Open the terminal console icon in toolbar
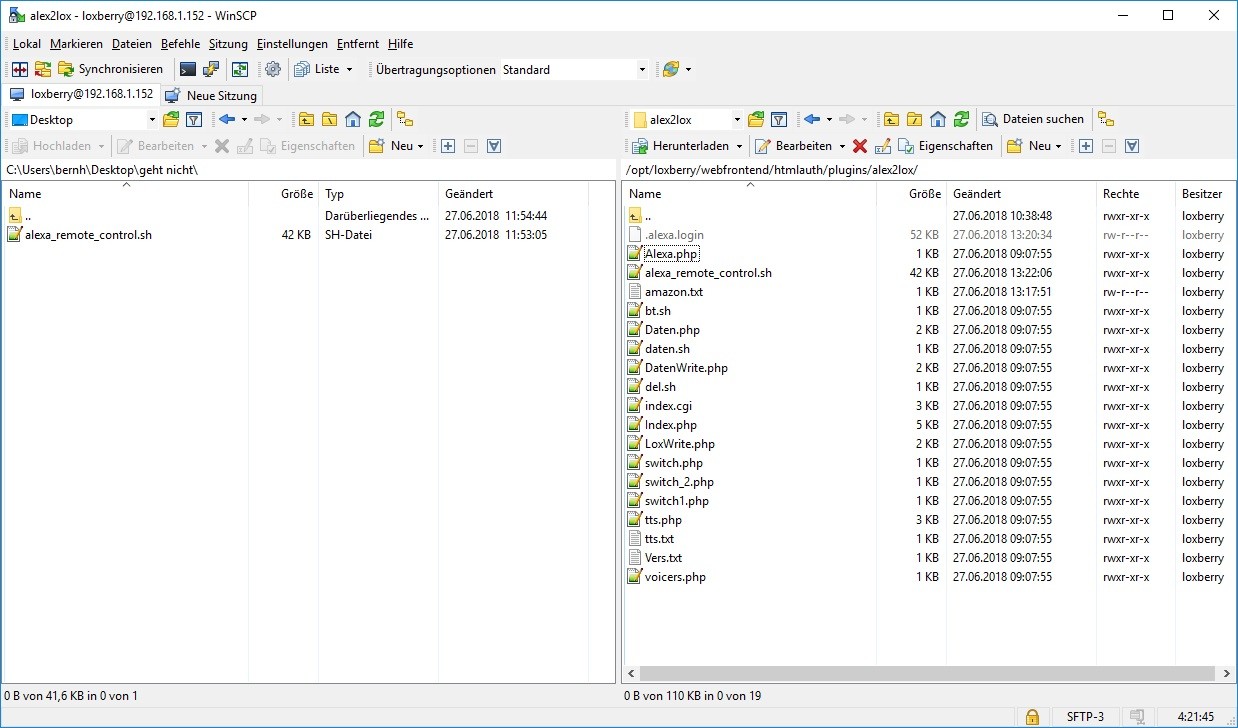Viewport: 1238px width, 728px height. click(187, 69)
